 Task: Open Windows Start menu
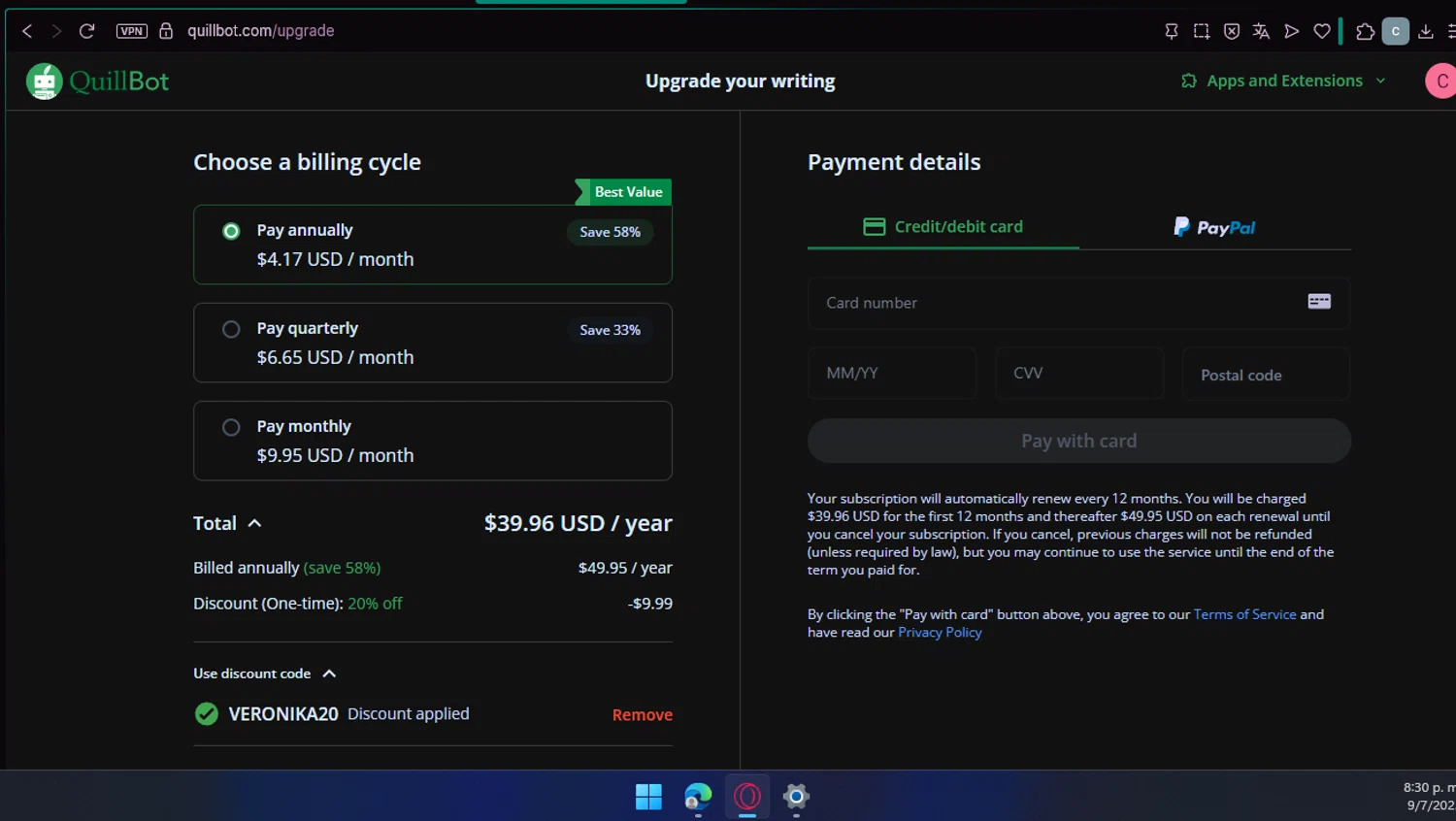point(648,797)
